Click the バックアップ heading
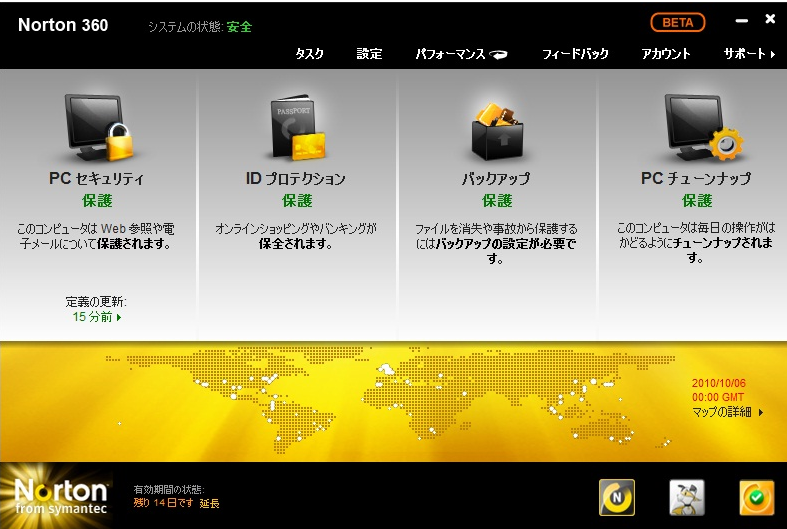The height and width of the screenshot is (529, 787). [x=496, y=178]
